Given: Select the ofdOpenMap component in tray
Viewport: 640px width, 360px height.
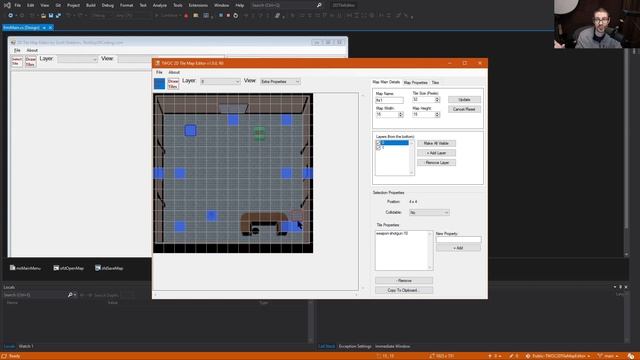Looking at the screenshot, I should (69, 268).
